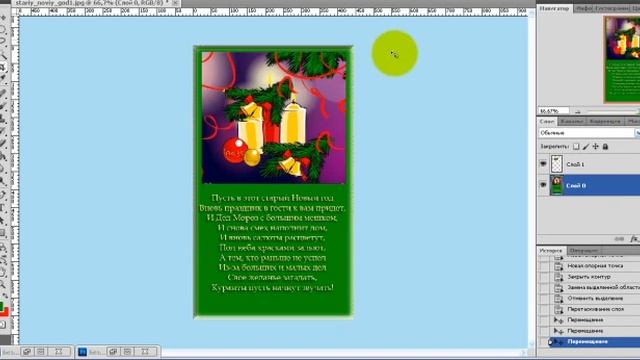
Task: Click the canvas horizontal scrollbar
Action: coord(343,352)
